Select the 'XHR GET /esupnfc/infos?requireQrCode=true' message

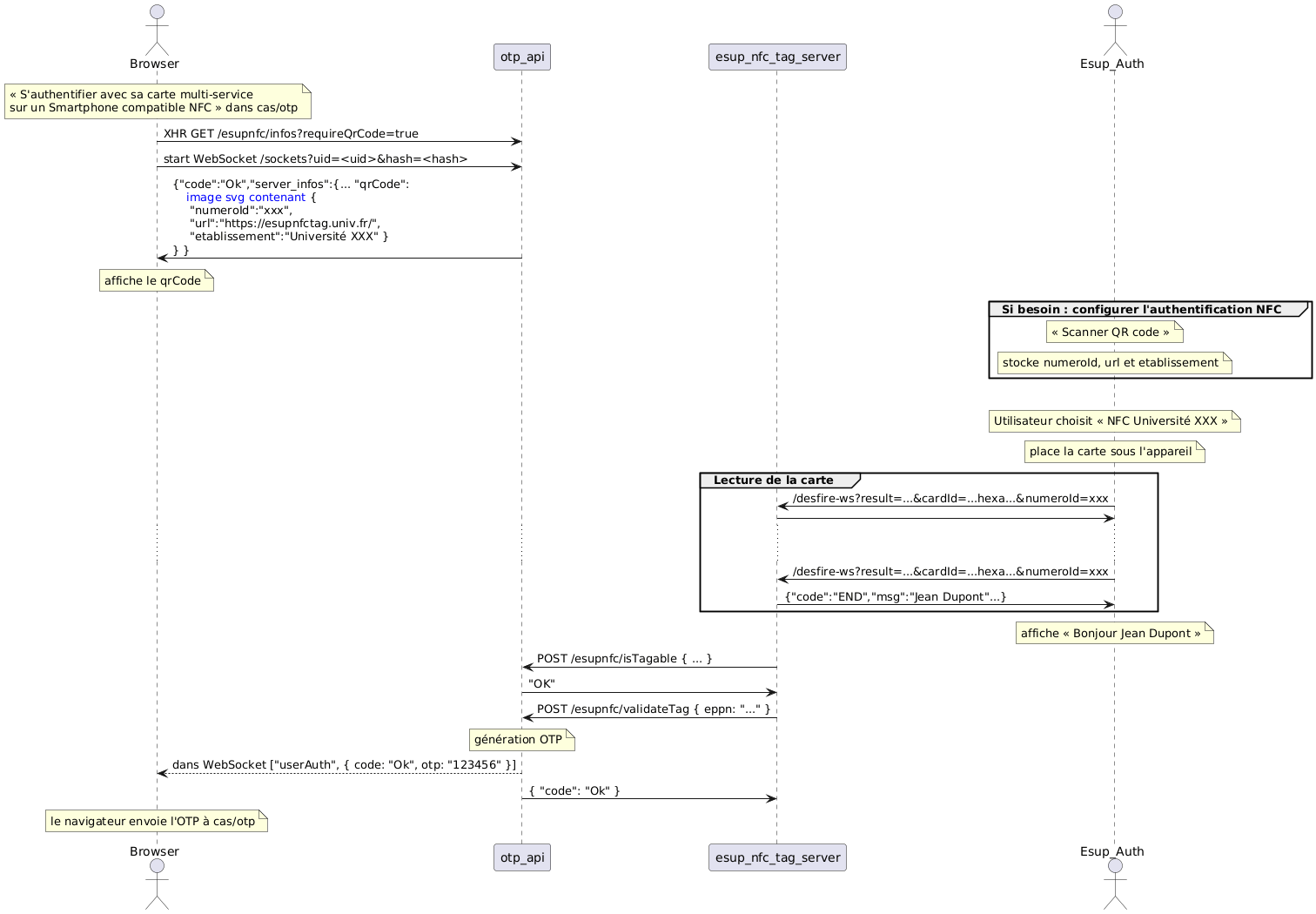coord(291,134)
